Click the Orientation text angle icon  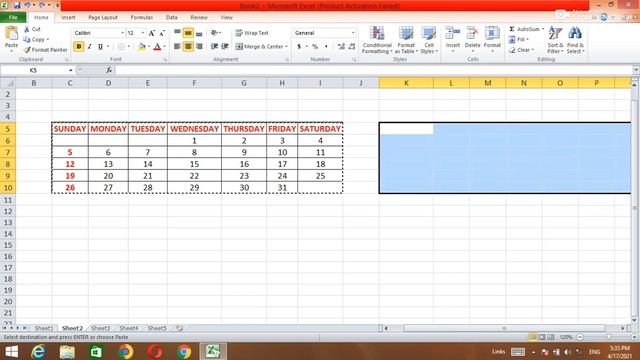(x=215, y=33)
